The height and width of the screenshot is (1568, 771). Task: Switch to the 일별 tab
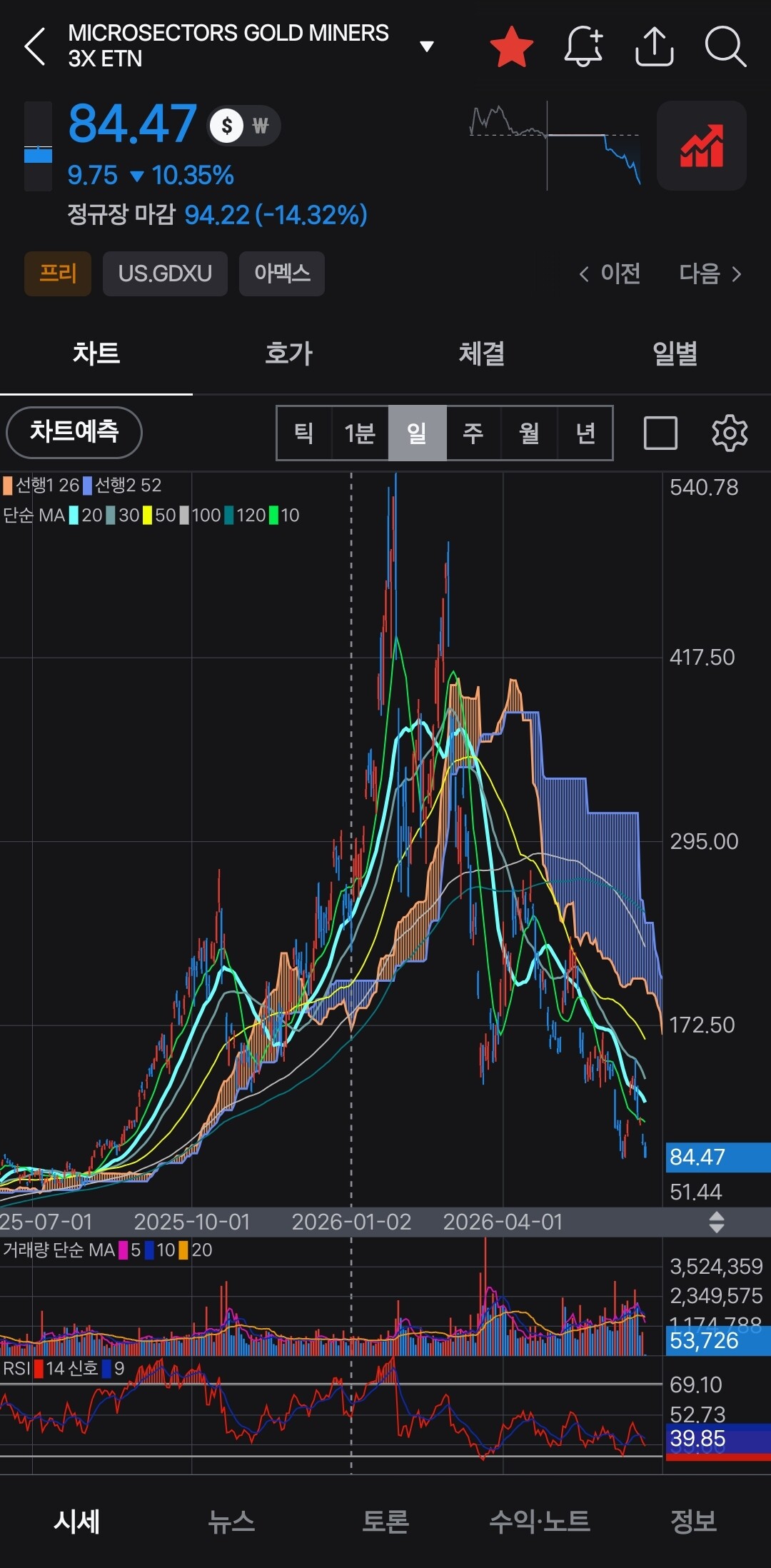coord(675,353)
